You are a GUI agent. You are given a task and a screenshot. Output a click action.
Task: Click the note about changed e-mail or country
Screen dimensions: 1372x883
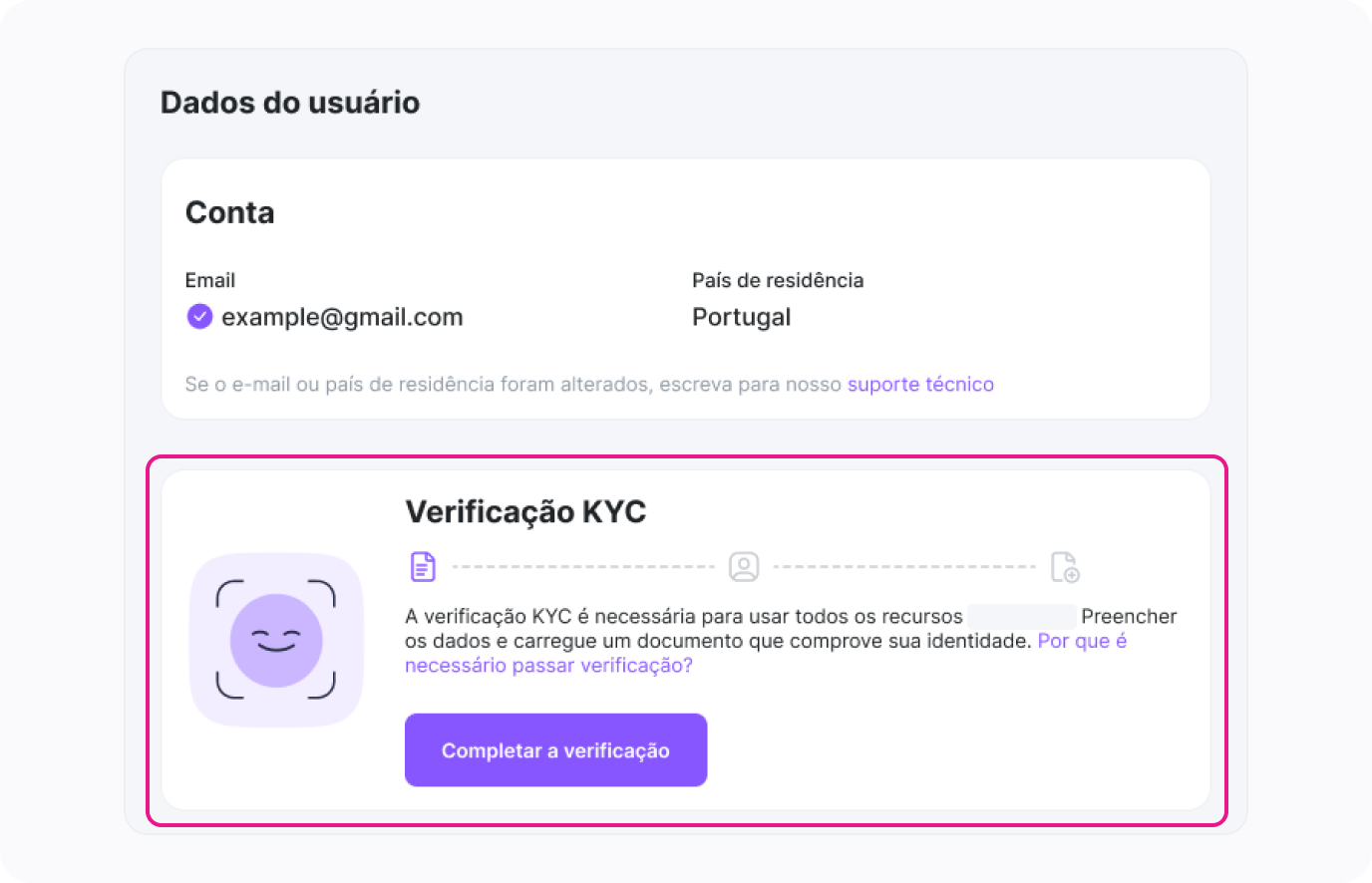coord(514,385)
